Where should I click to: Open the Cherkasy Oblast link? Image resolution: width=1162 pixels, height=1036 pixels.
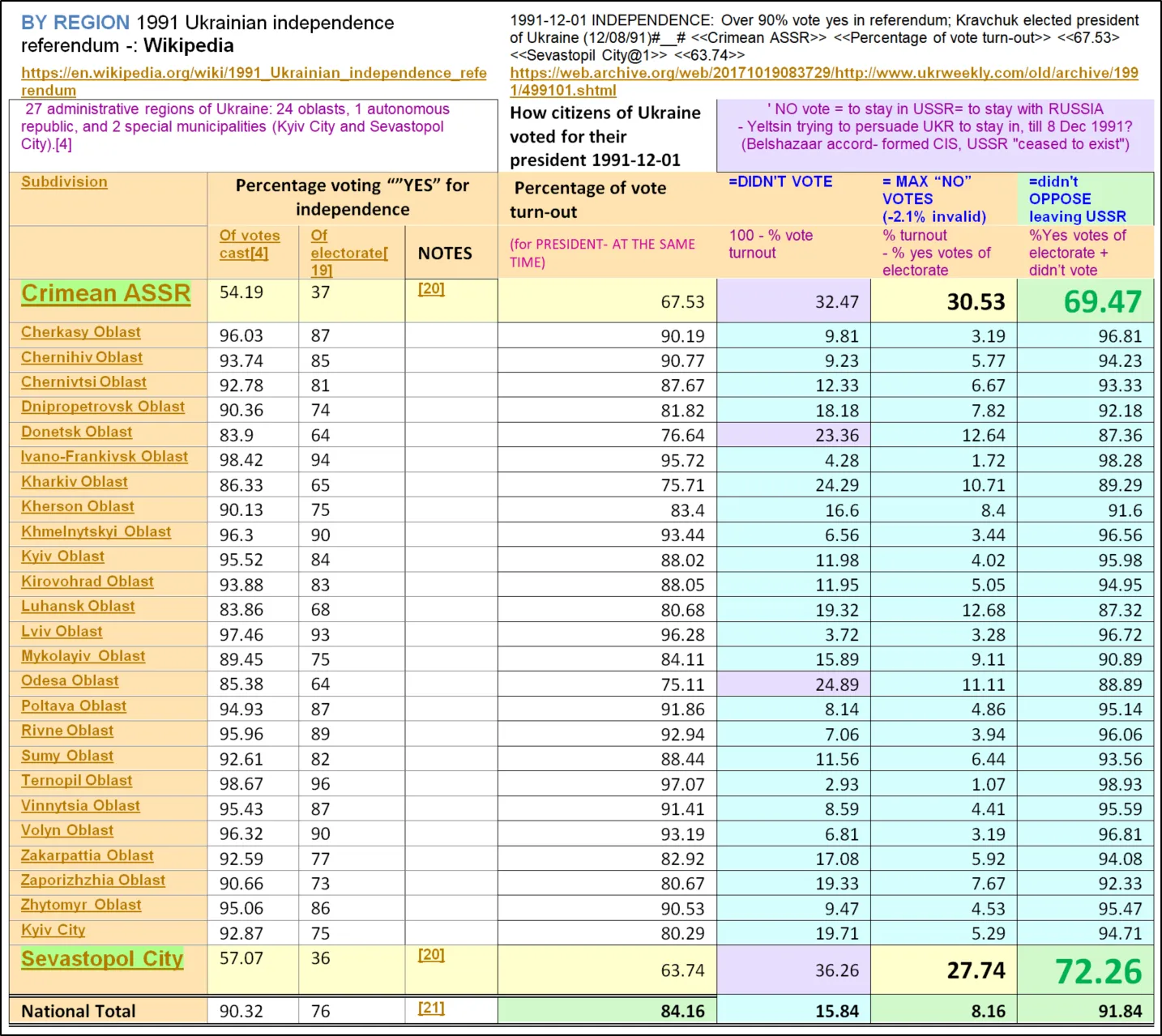pyautogui.click(x=81, y=332)
